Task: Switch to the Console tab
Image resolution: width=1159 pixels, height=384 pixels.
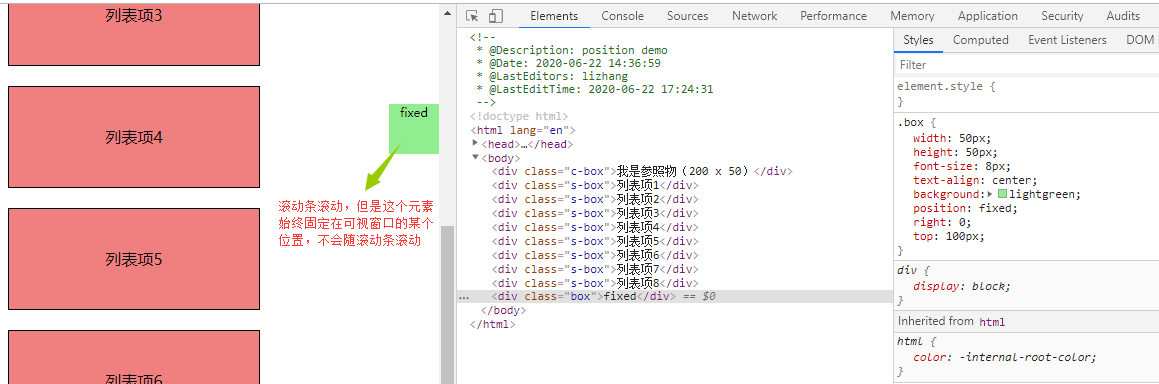Action: pos(622,16)
